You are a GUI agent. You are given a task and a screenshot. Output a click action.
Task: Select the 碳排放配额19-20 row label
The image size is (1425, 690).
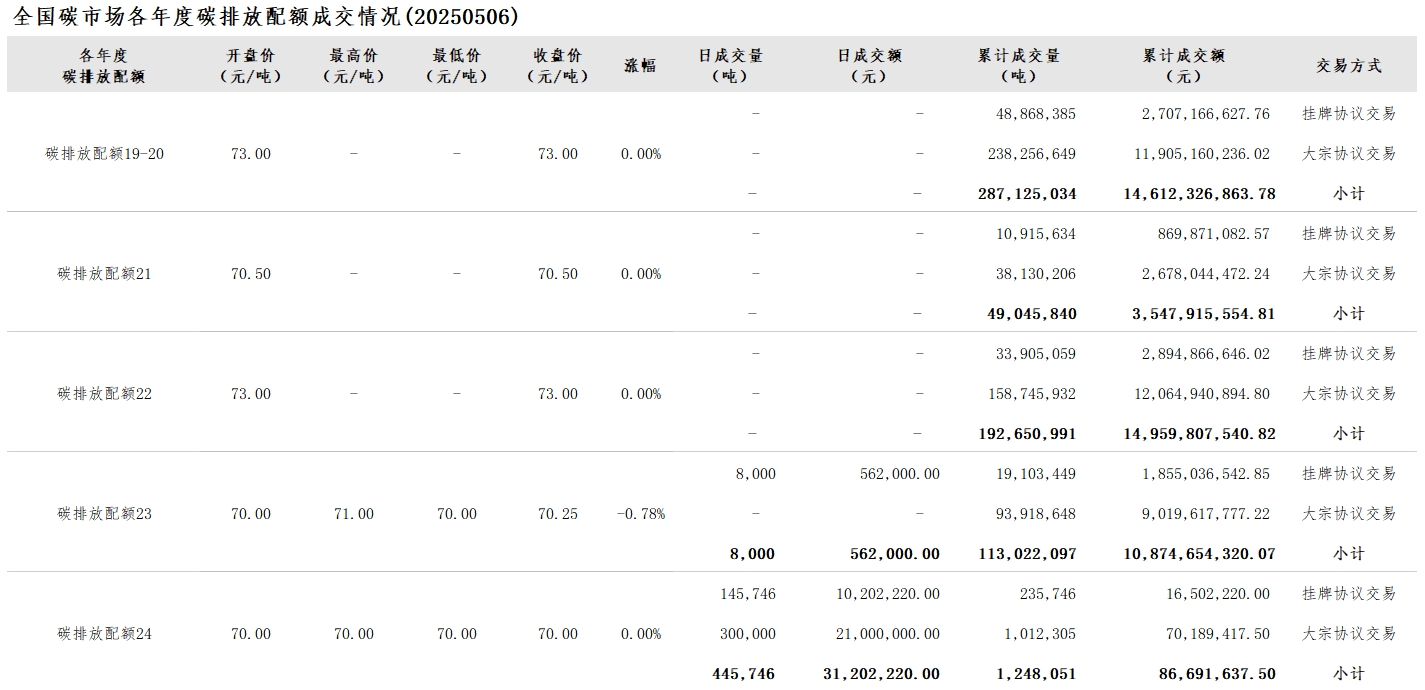105,154
